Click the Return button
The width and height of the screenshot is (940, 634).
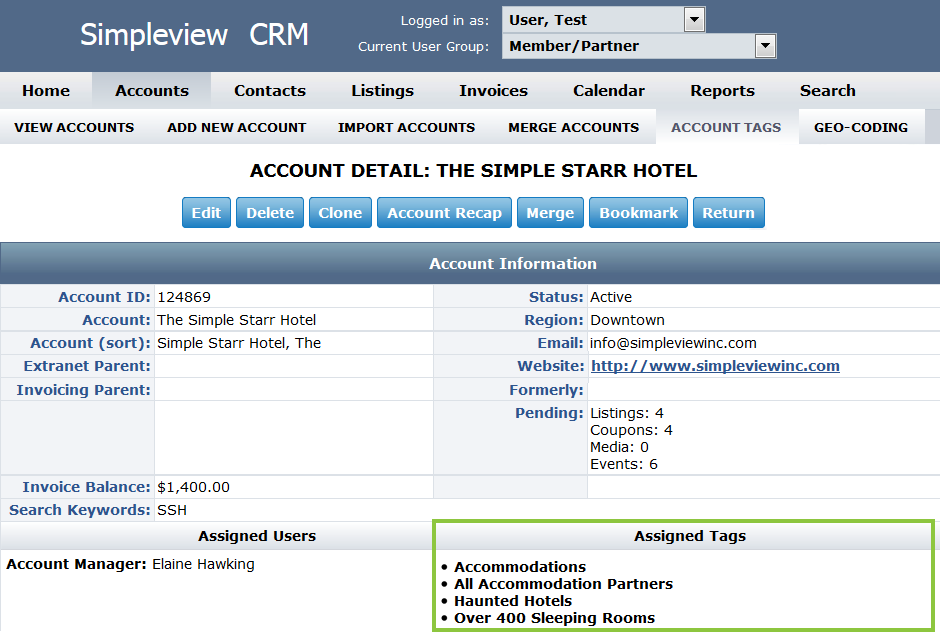728,213
